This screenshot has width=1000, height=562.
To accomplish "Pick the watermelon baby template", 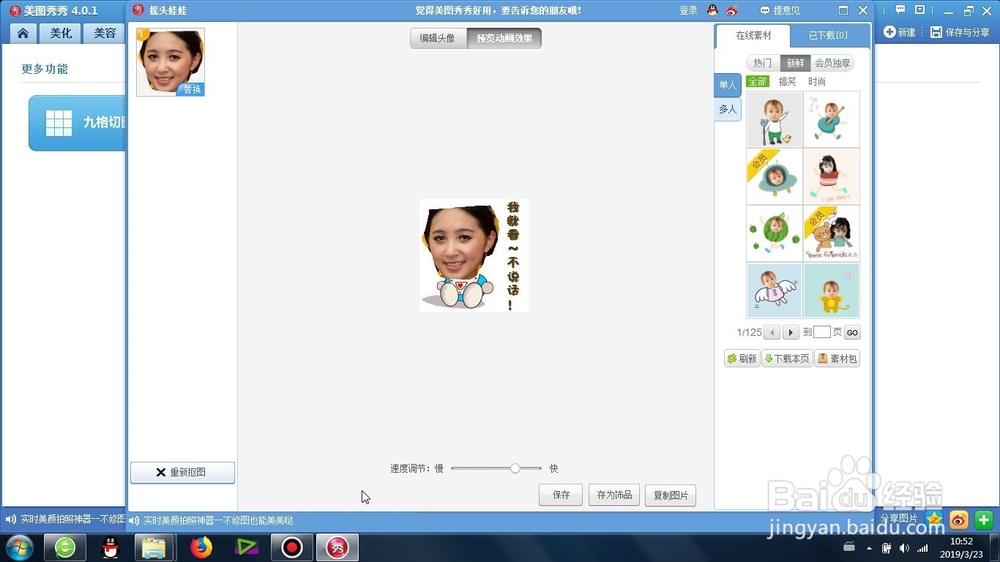I will point(774,233).
